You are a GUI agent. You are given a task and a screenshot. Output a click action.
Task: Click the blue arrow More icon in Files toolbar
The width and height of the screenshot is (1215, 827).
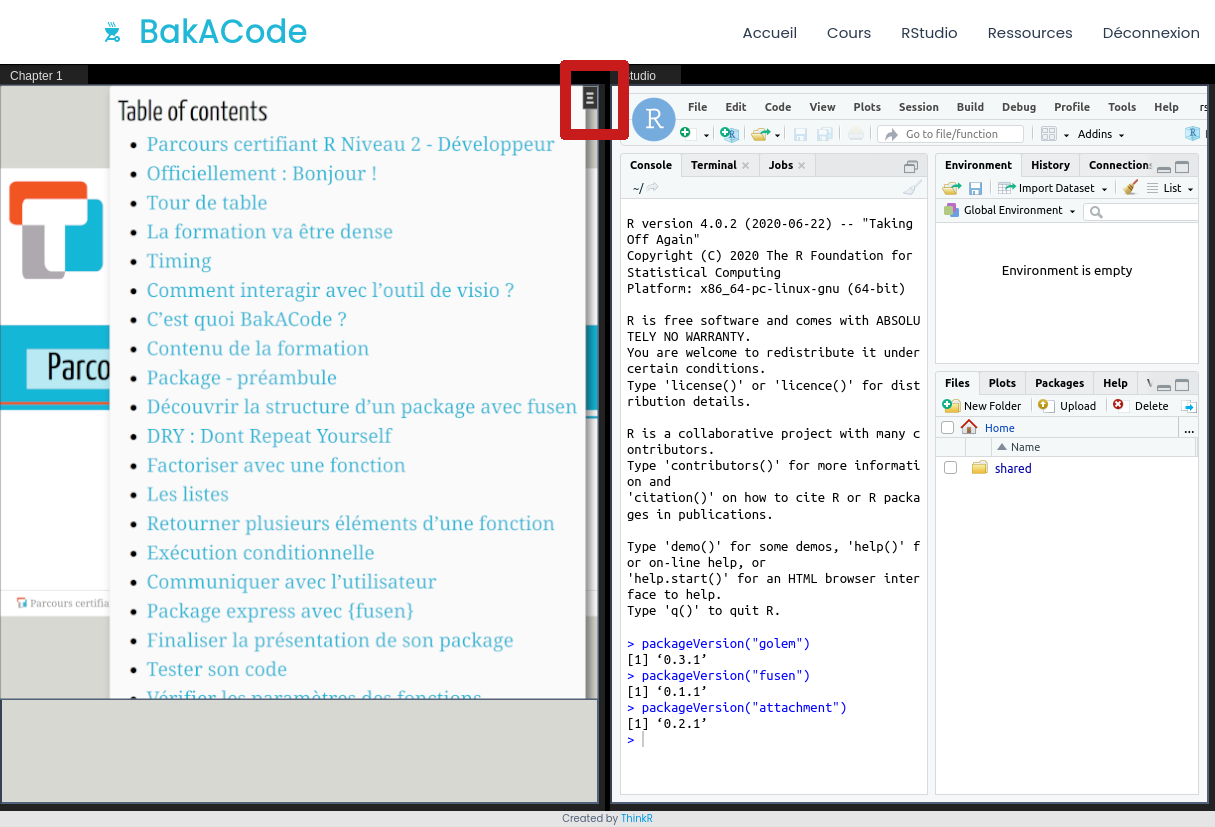point(1189,406)
